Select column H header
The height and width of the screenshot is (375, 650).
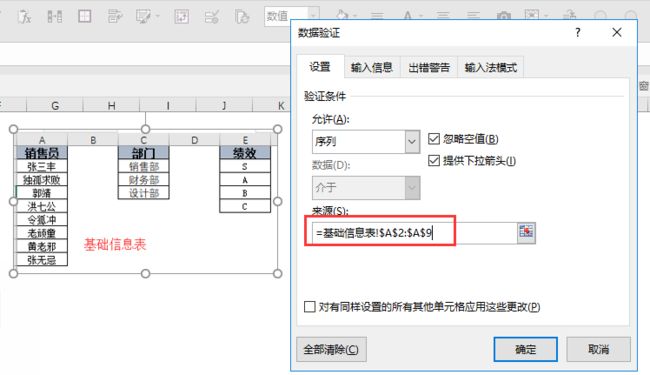tap(111, 106)
